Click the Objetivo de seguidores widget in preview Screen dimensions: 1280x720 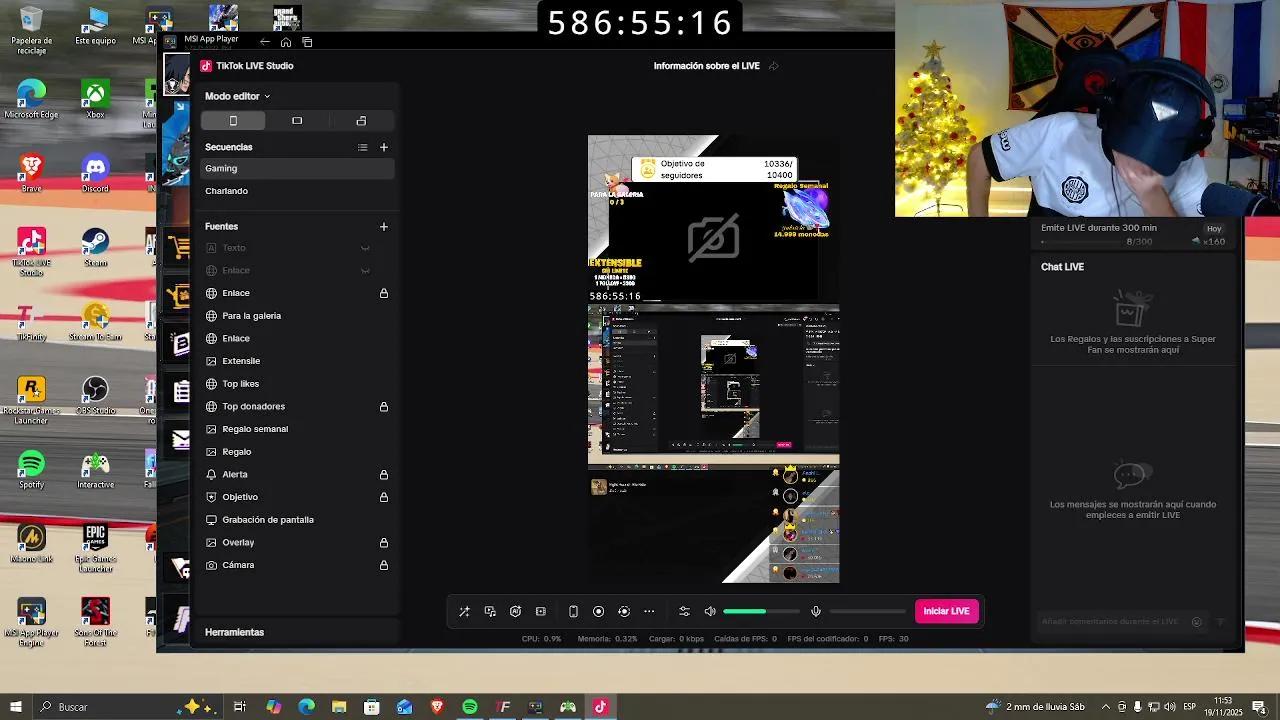[714, 170]
